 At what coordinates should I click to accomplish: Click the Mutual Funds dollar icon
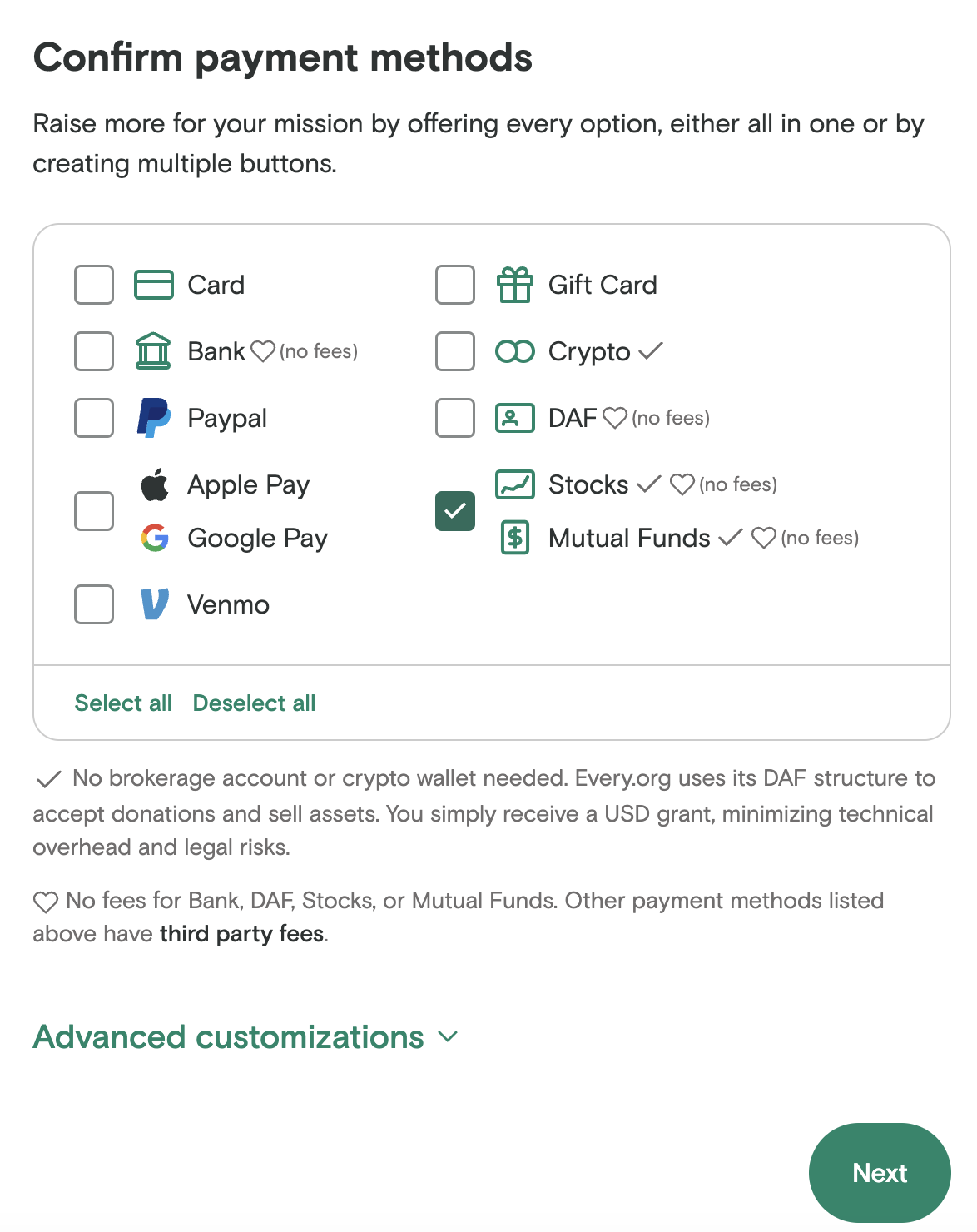pos(515,538)
